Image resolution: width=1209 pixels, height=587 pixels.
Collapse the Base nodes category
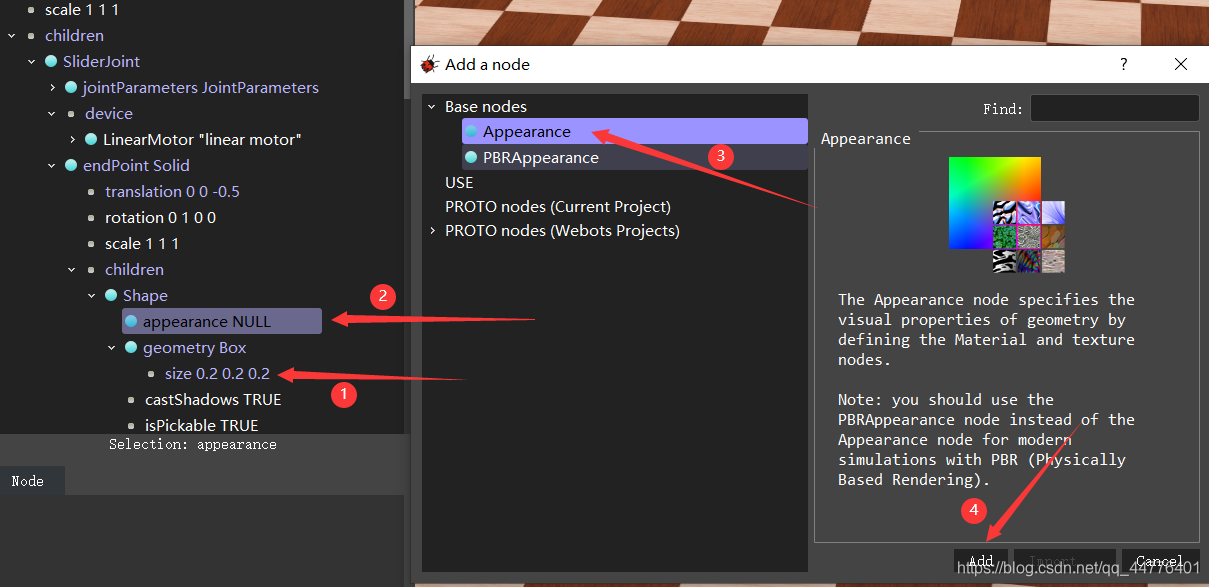click(432, 107)
